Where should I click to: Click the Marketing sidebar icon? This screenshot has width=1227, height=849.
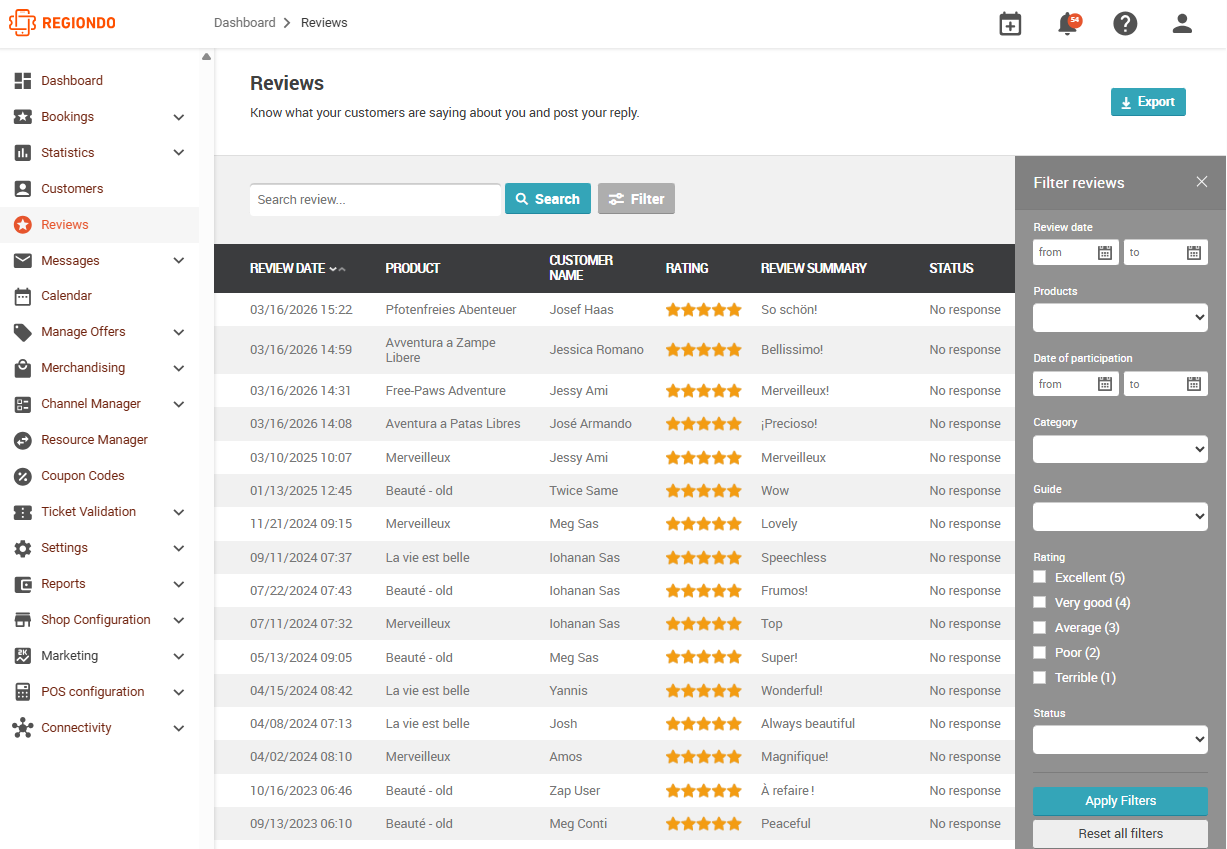click(x=23, y=656)
